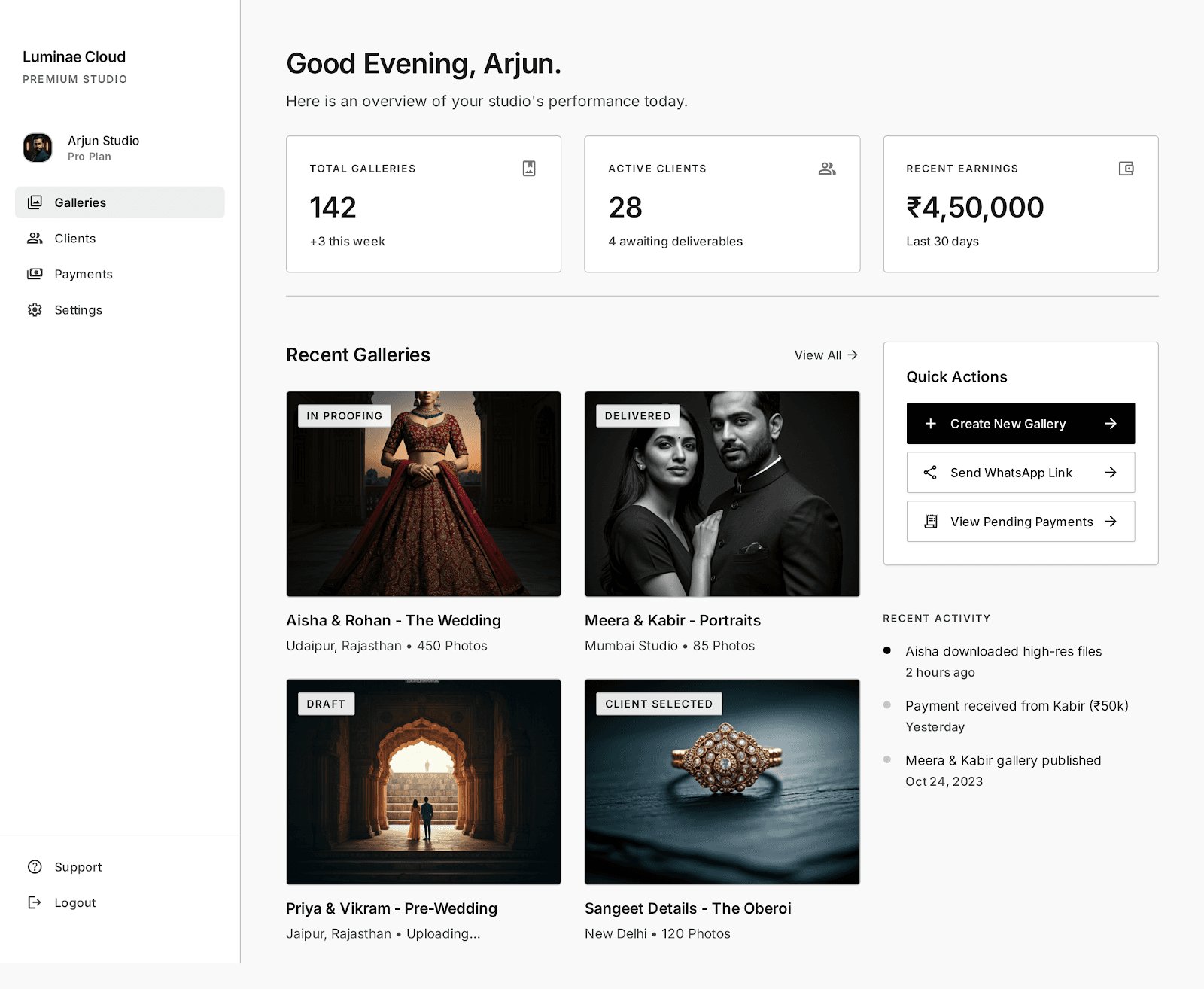The height and width of the screenshot is (989, 1204).
Task: Click the arrow on Send WhatsApp Link
Action: click(1111, 473)
